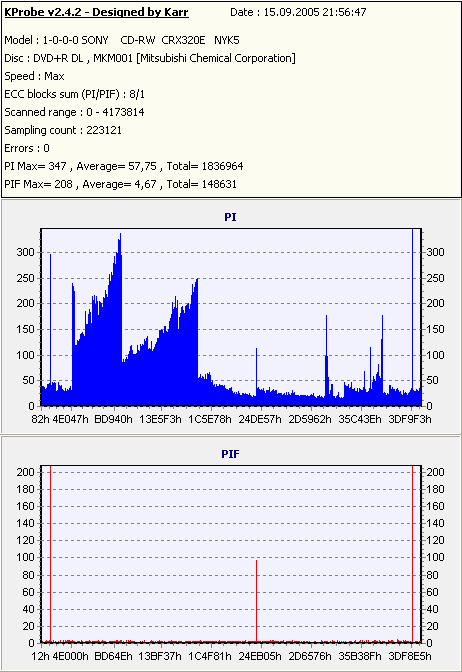Click the leftmost red PIF spike
Viewport: 462px width, 672px height.
click(x=51, y=553)
